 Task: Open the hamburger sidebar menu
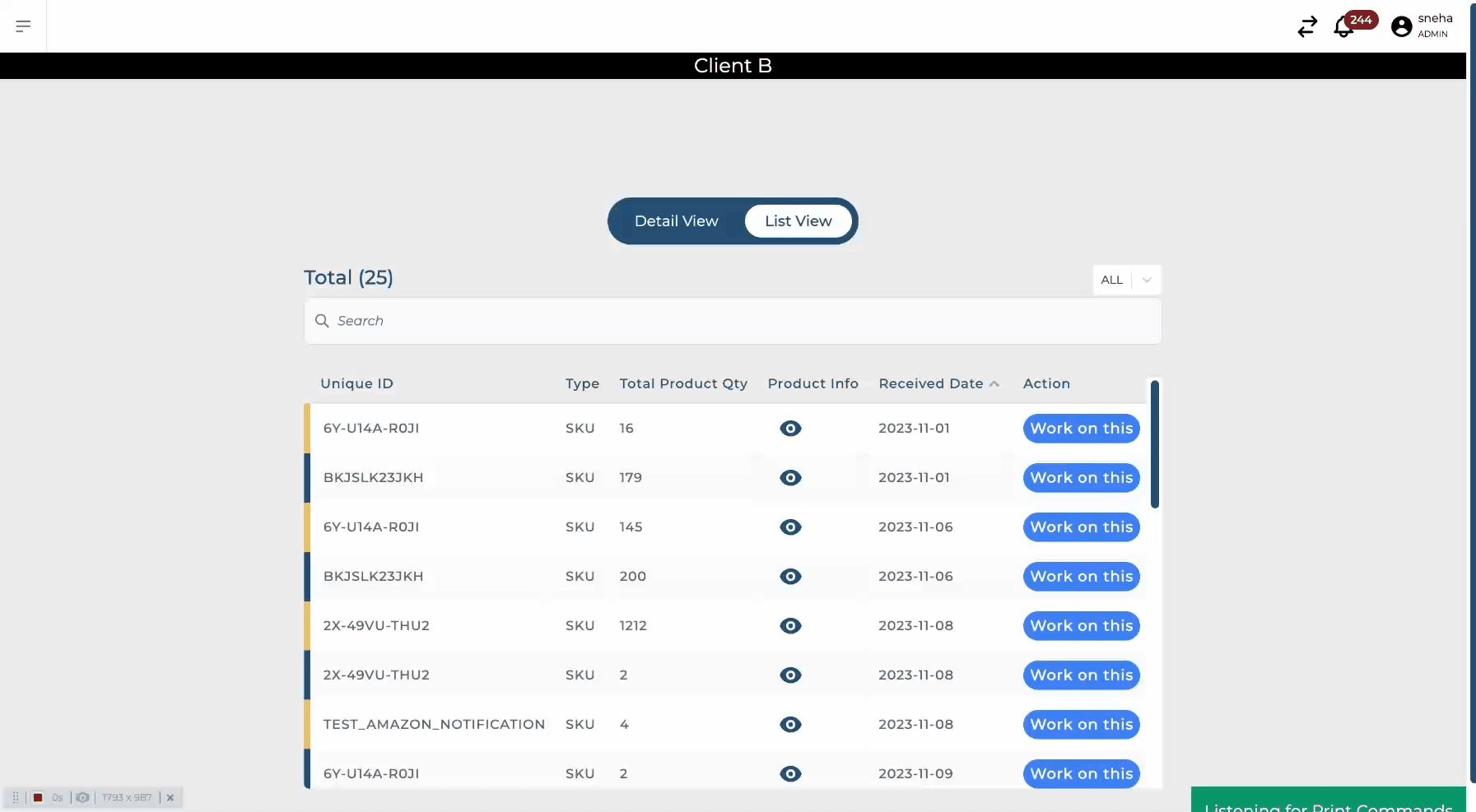click(23, 26)
